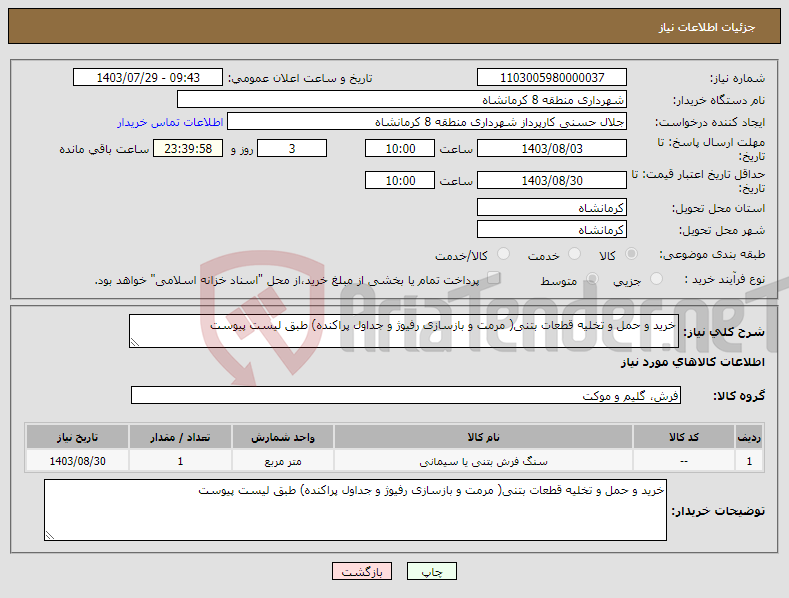Click the announcement date field 1403/07/29 - 09:43
The width and height of the screenshot is (789, 598).
[x=148, y=78]
